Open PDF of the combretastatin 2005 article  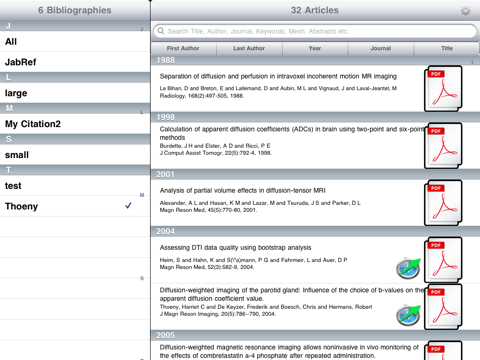[x=443, y=350]
